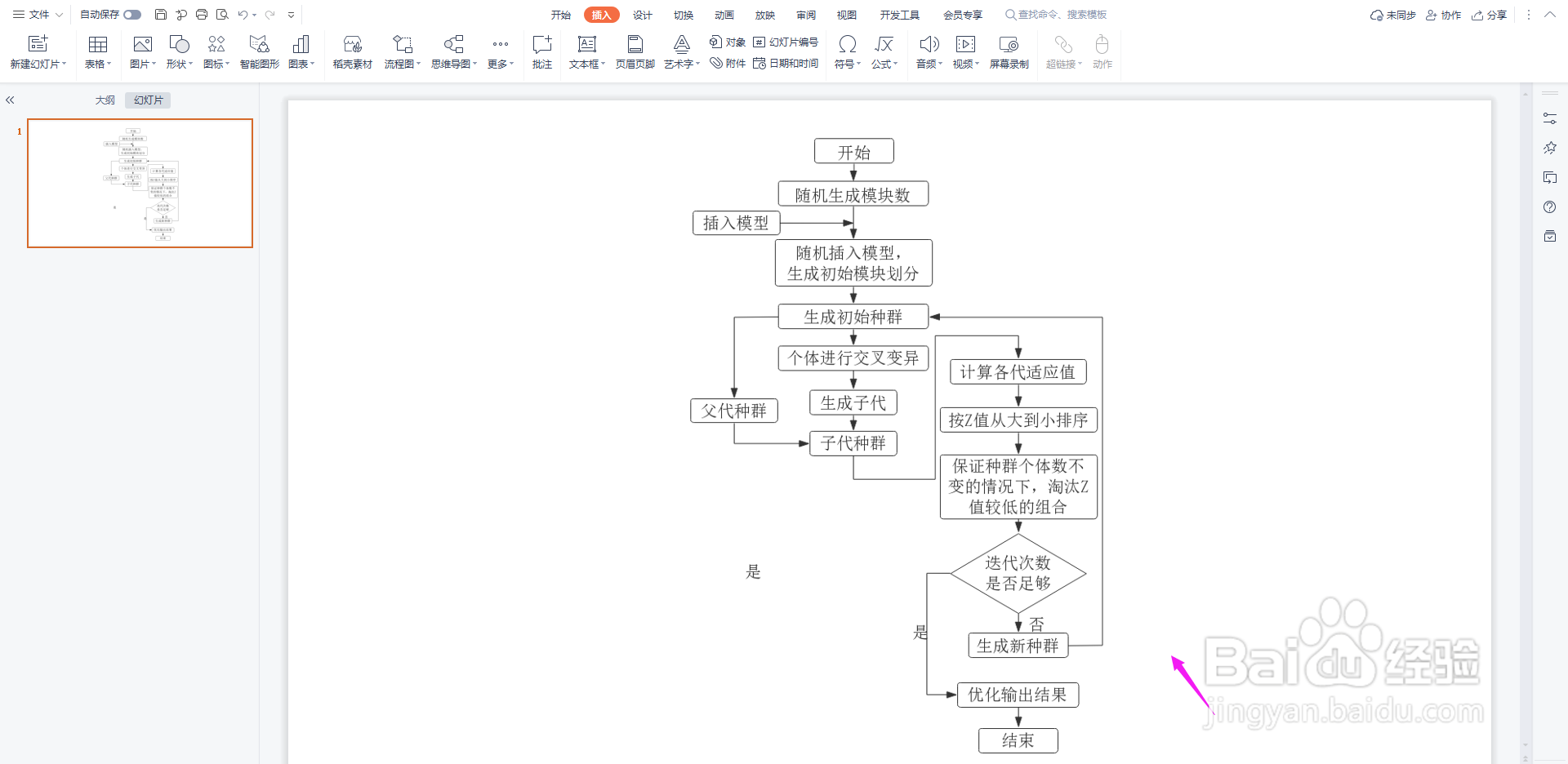Open object properties panel icon on right sidebar
Image resolution: width=1568 pixels, height=764 pixels.
click(x=1549, y=118)
